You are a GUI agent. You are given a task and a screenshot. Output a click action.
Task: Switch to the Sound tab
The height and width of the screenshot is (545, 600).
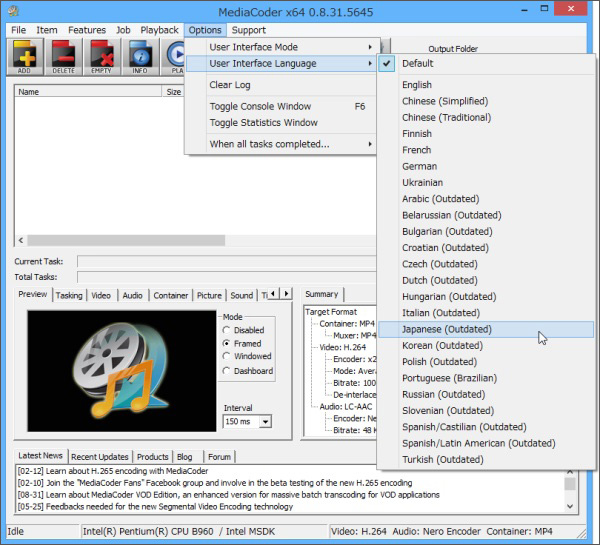[x=241, y=295]
